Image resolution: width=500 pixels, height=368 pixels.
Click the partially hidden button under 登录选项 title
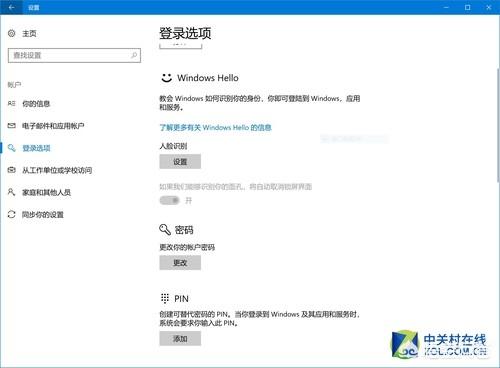coord(181,46)
